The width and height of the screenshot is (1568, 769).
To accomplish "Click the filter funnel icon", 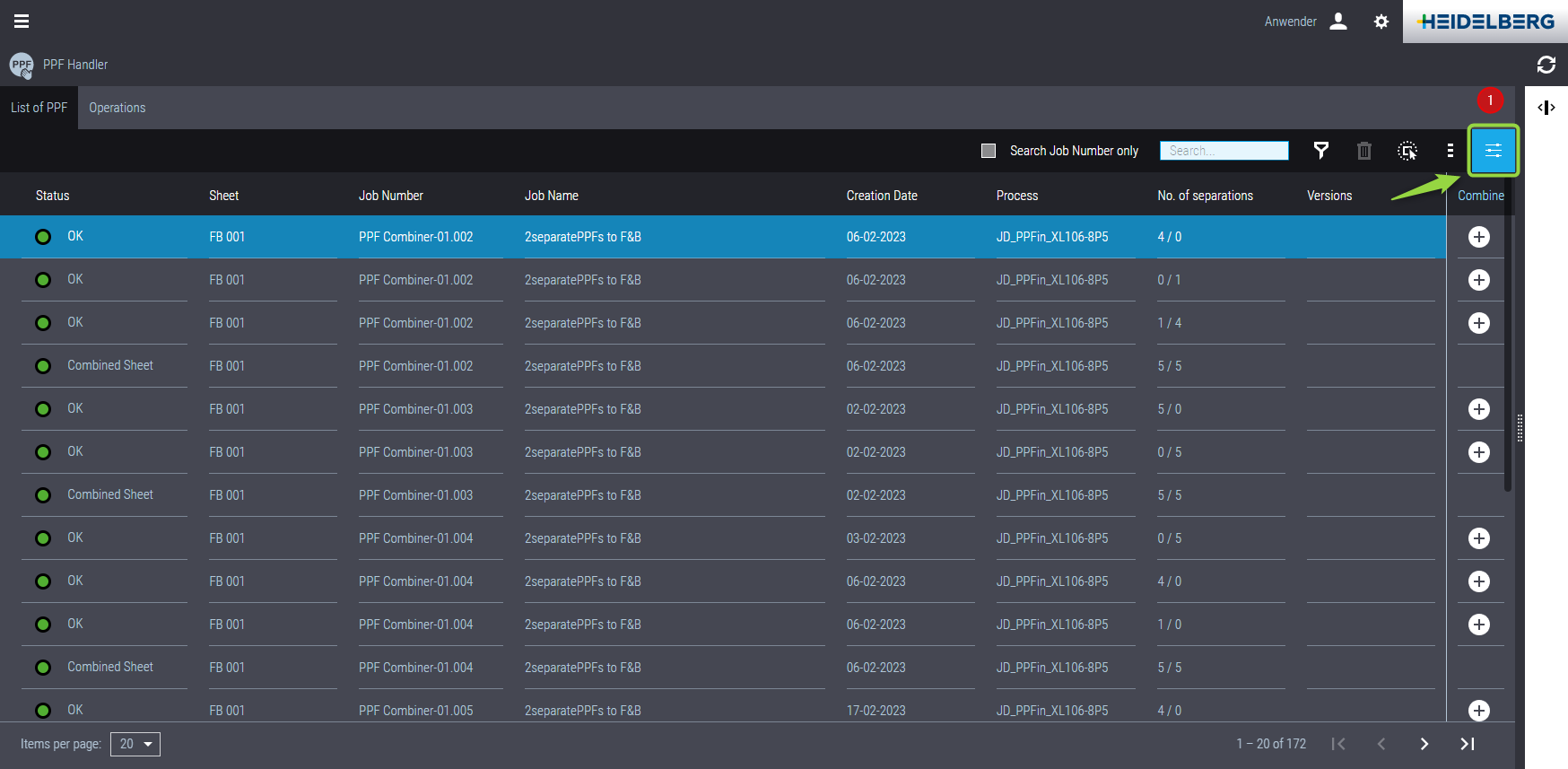I will (1320, 151).
